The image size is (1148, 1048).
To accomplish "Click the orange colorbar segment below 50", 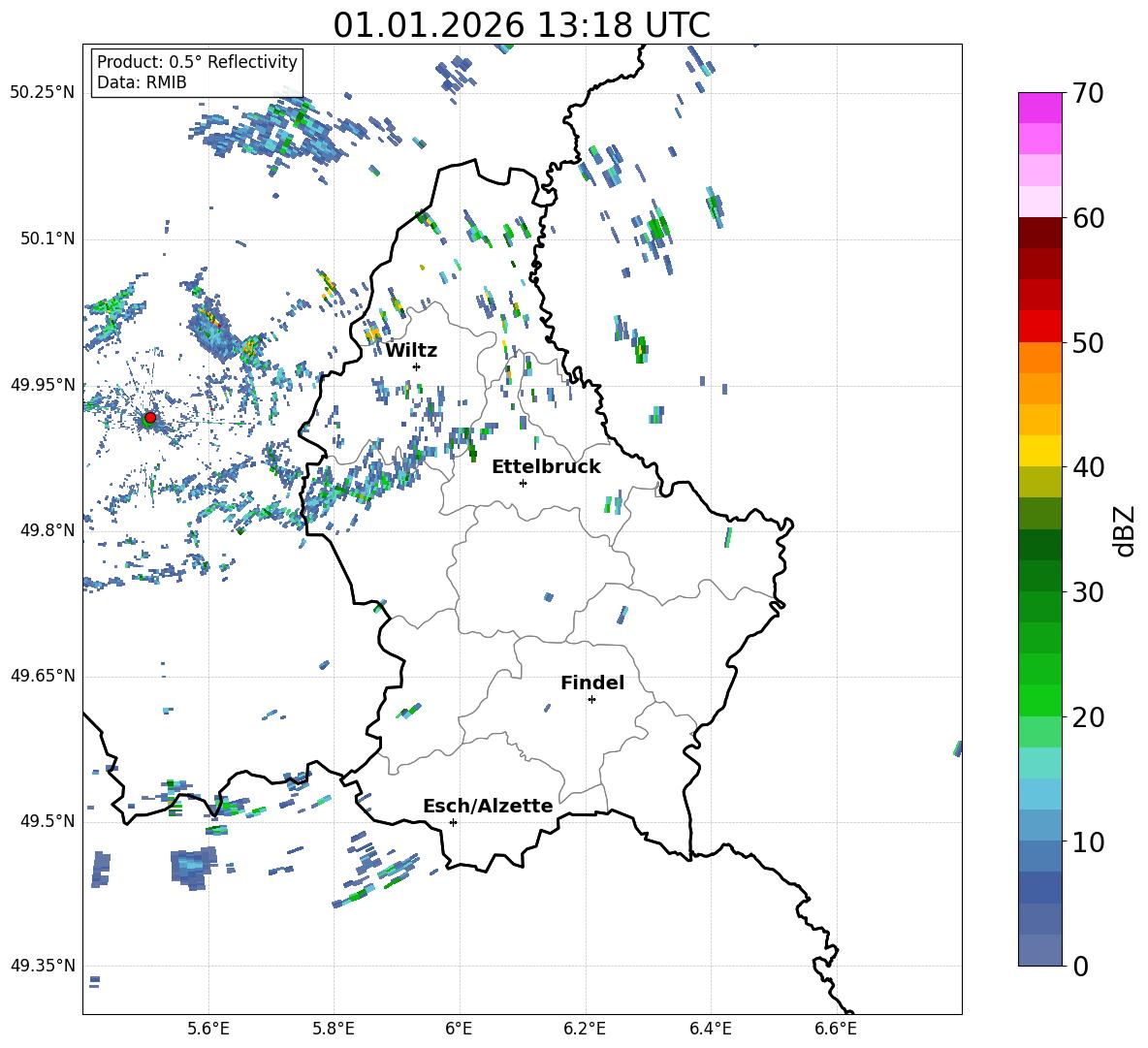I will 1039,358.
